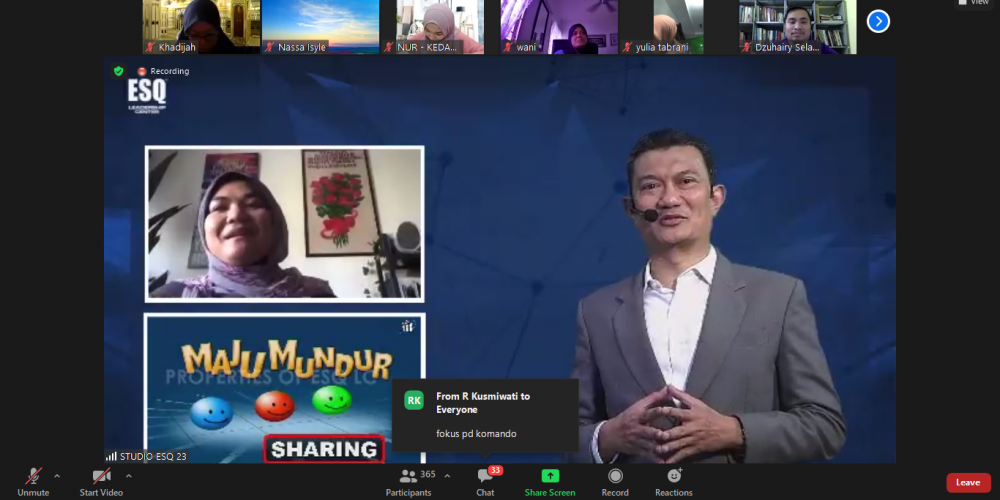Open the View layout menu
The width and height of the screenshot is (1000, 500).
coord(973,3)
